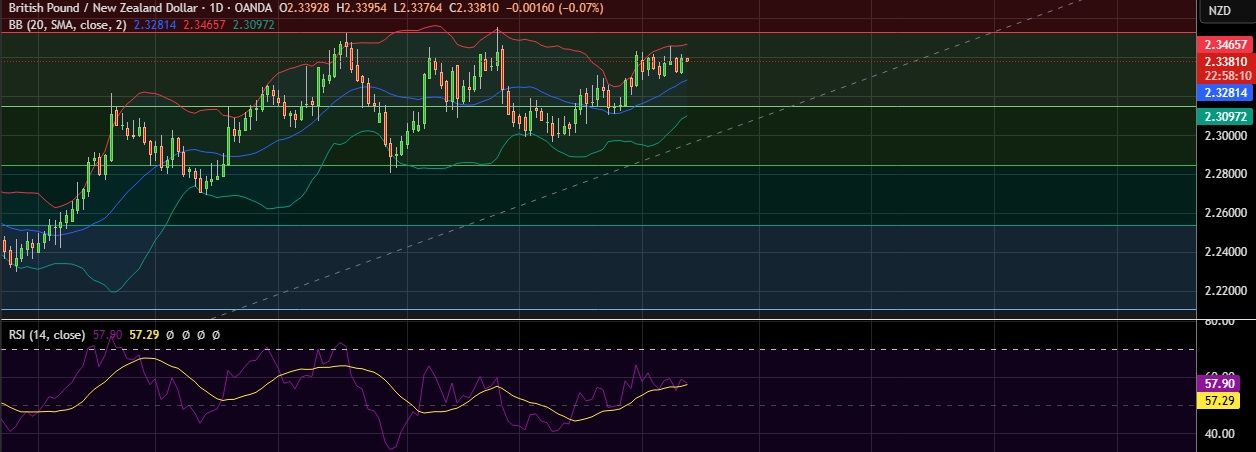Viewport: 1256px width, 452px height.
Task: Click the 80.00 RSI axis tick
Action: 1218,322
